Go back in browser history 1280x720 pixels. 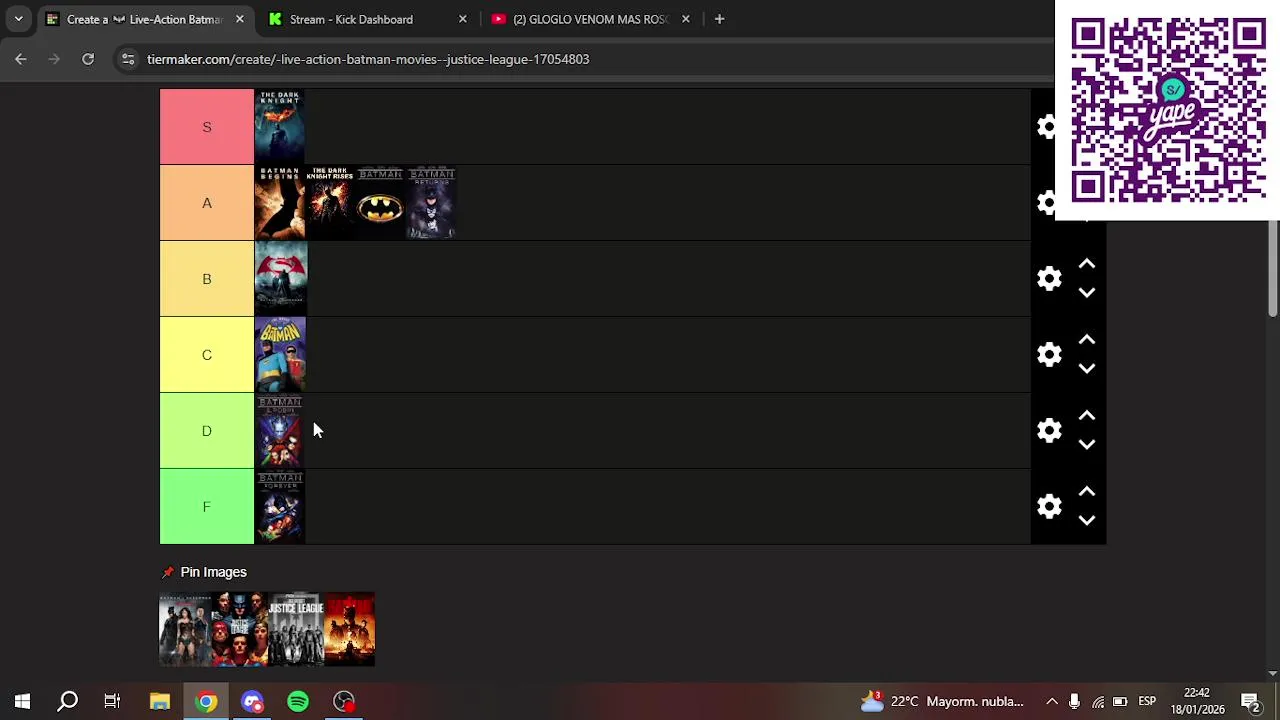pos(21,59)
